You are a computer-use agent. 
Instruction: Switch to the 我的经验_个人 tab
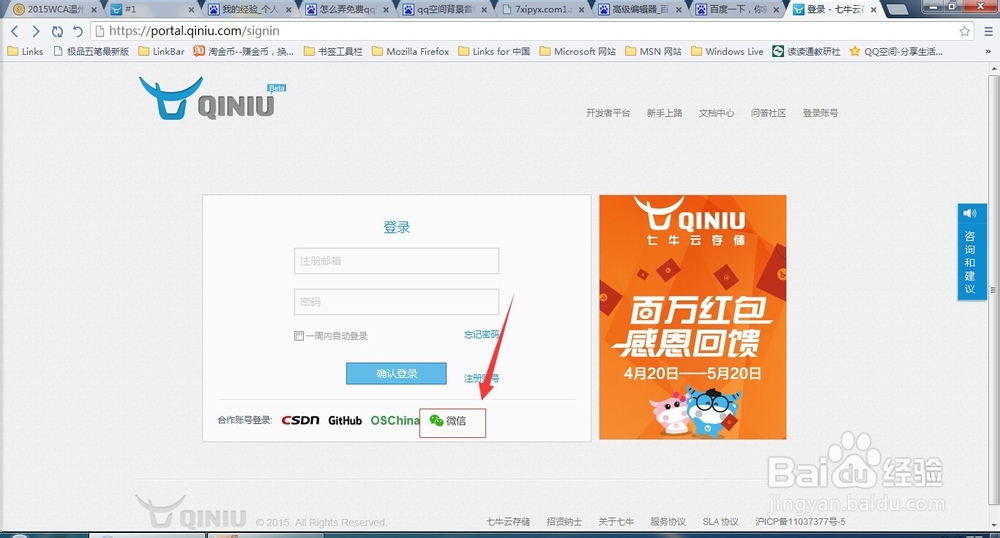click(x=249, y=10)
